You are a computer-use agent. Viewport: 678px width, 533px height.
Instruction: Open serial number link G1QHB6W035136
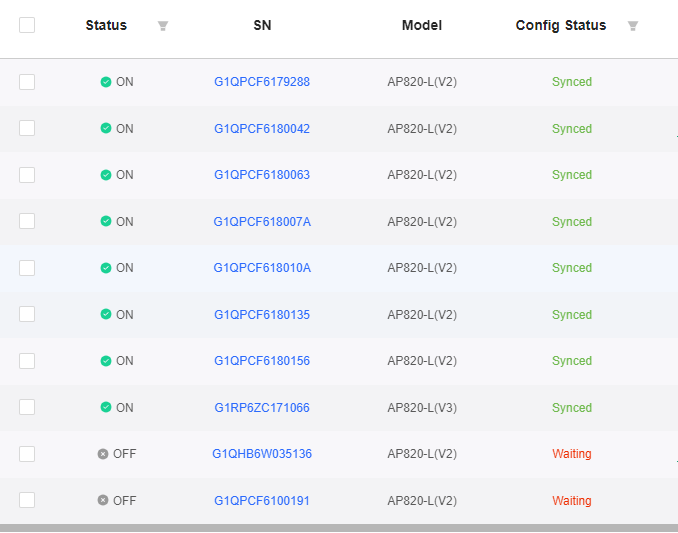(262, 454)
